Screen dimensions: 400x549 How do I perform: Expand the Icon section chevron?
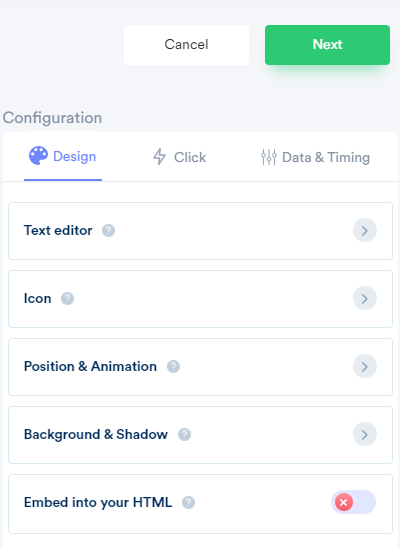[365, 298]
